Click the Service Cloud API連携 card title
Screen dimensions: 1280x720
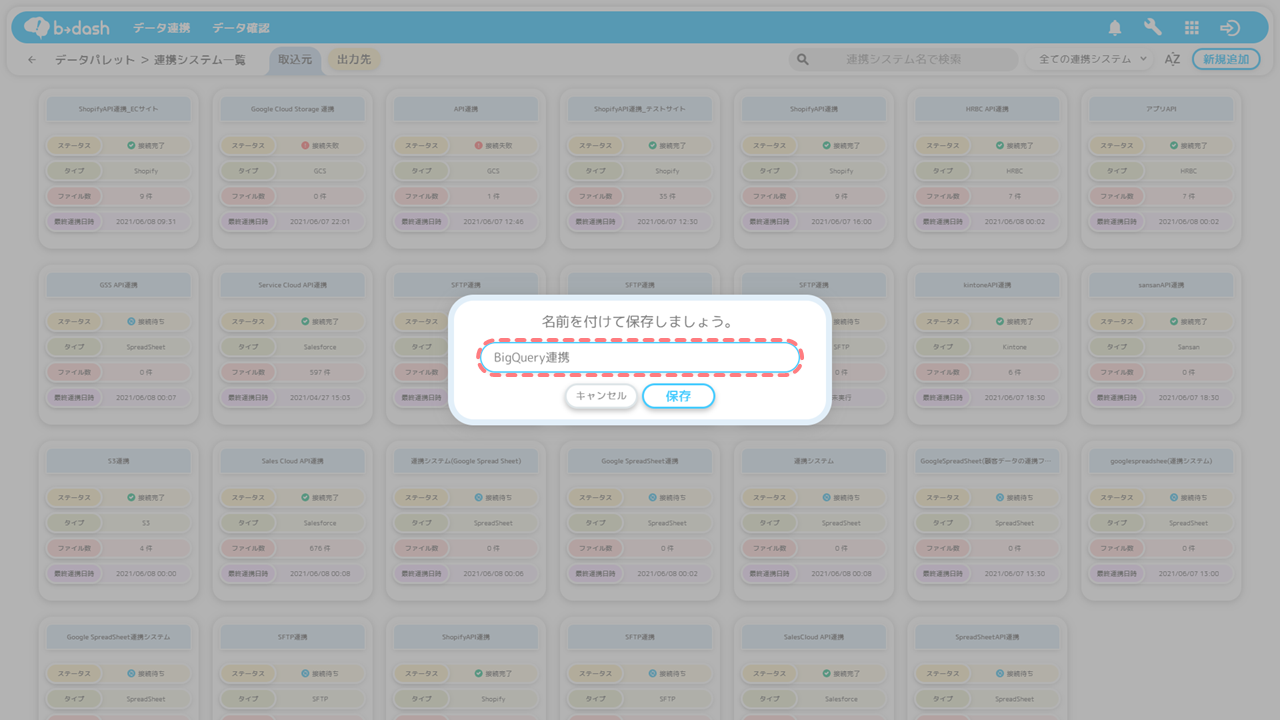pos(293,285)
